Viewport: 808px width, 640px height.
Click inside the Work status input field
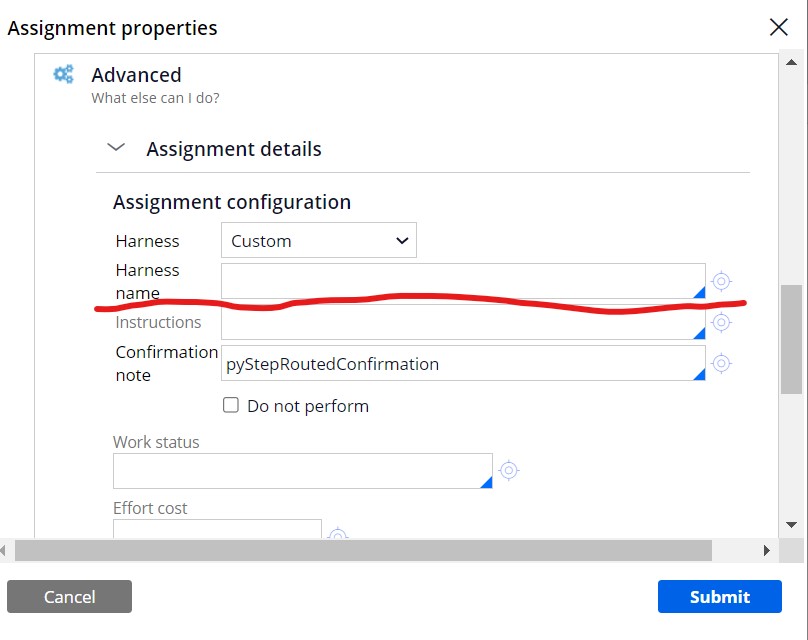pyautogui.click(x=300, y=470)
